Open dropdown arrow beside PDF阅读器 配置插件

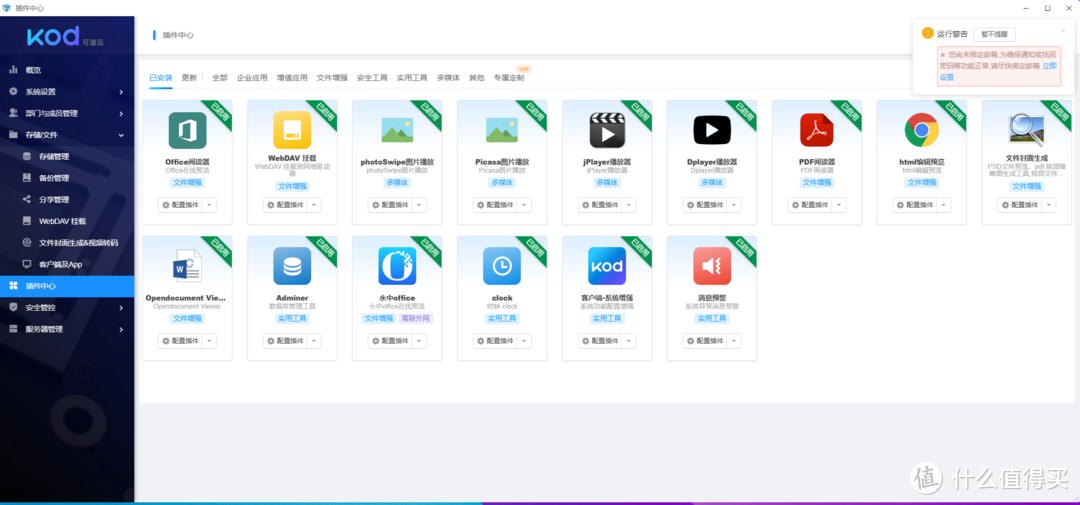pyautogui.click(x=838, y=205)
